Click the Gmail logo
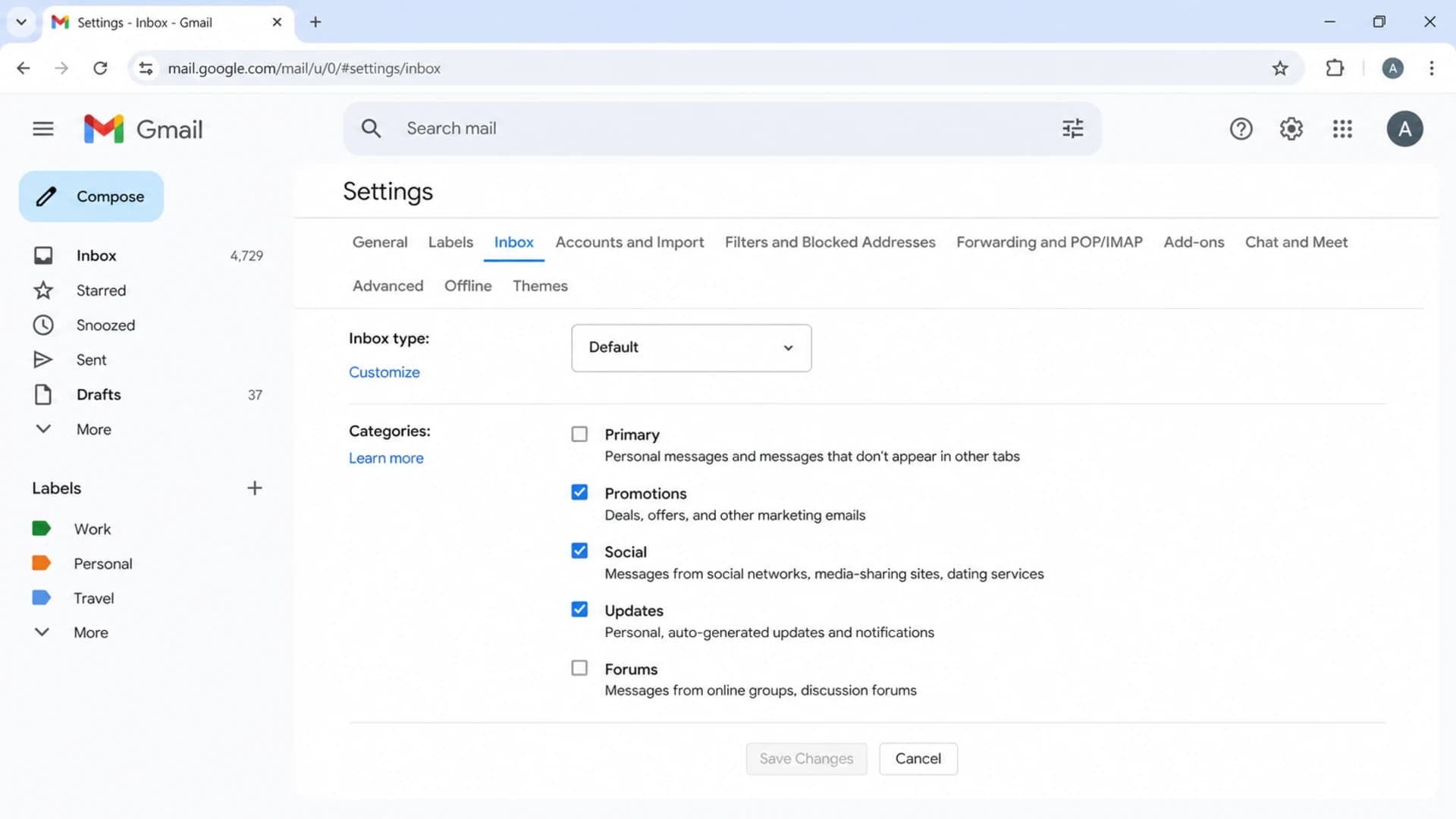1456x819 pixels. point(143,129)
